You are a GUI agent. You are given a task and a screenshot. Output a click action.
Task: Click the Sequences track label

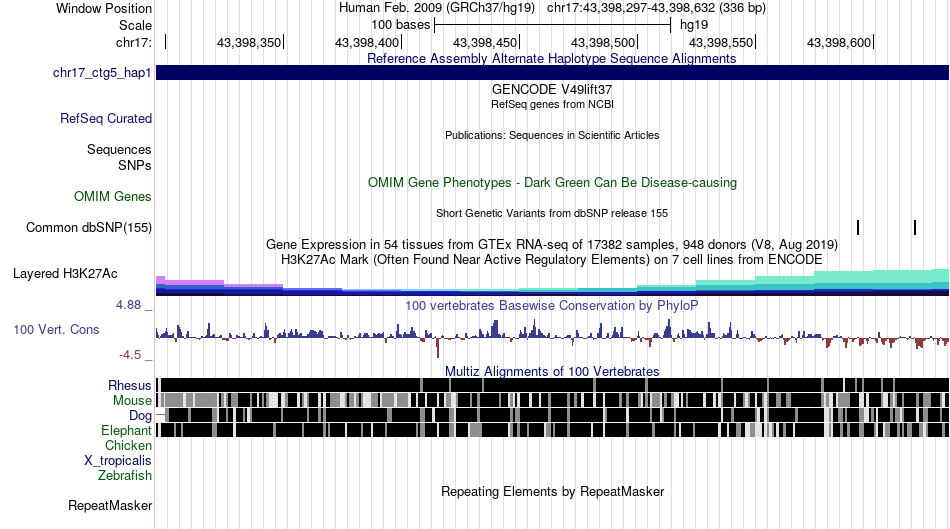tap(119, 149)
